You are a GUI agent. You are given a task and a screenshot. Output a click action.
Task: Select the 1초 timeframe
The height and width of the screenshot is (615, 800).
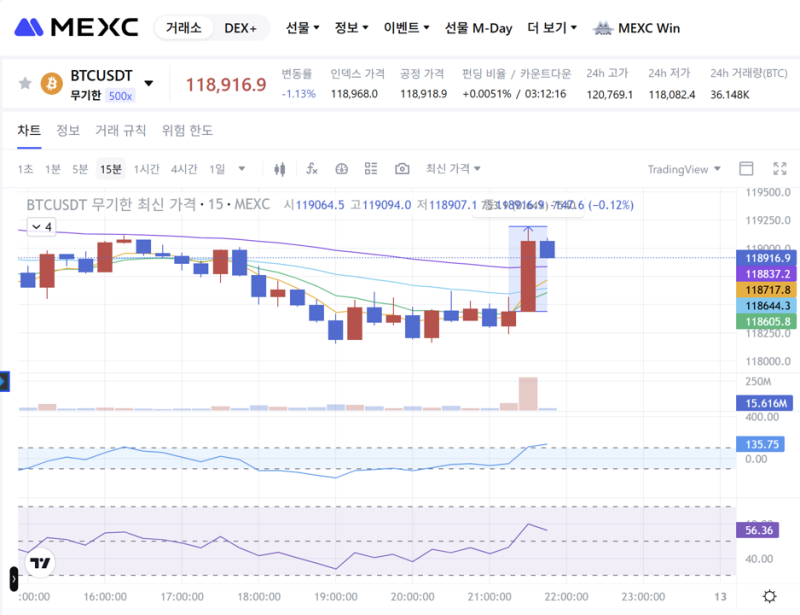[x=25, y=169]
